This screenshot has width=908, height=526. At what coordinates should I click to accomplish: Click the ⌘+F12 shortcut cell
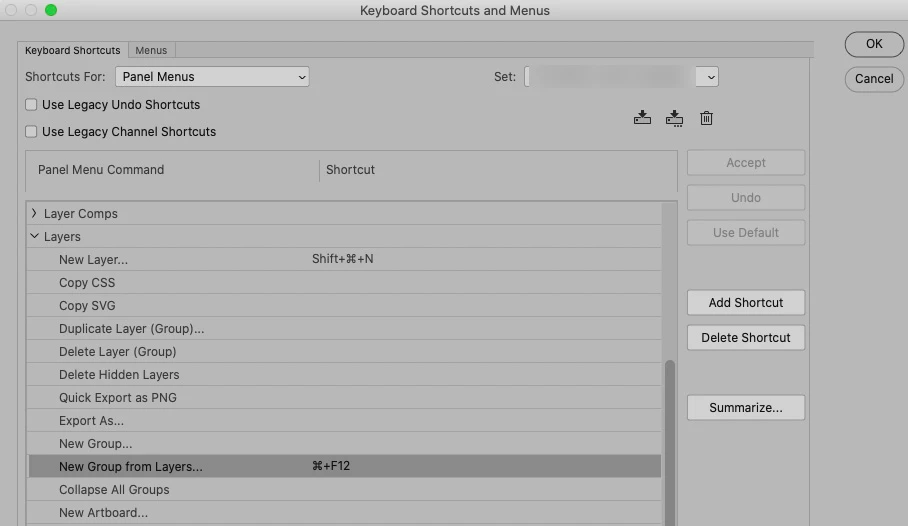click(331, 466)
